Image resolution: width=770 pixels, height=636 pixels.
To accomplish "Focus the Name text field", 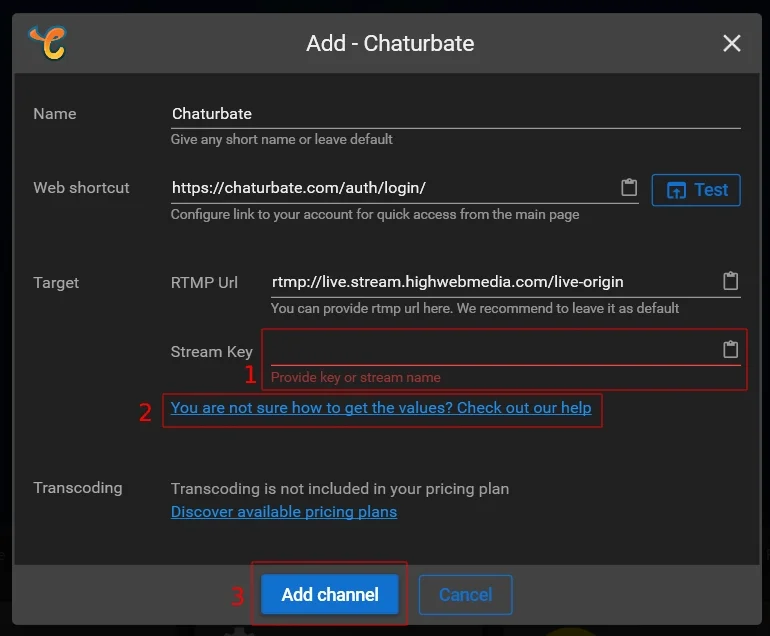I will pos(455,114).
